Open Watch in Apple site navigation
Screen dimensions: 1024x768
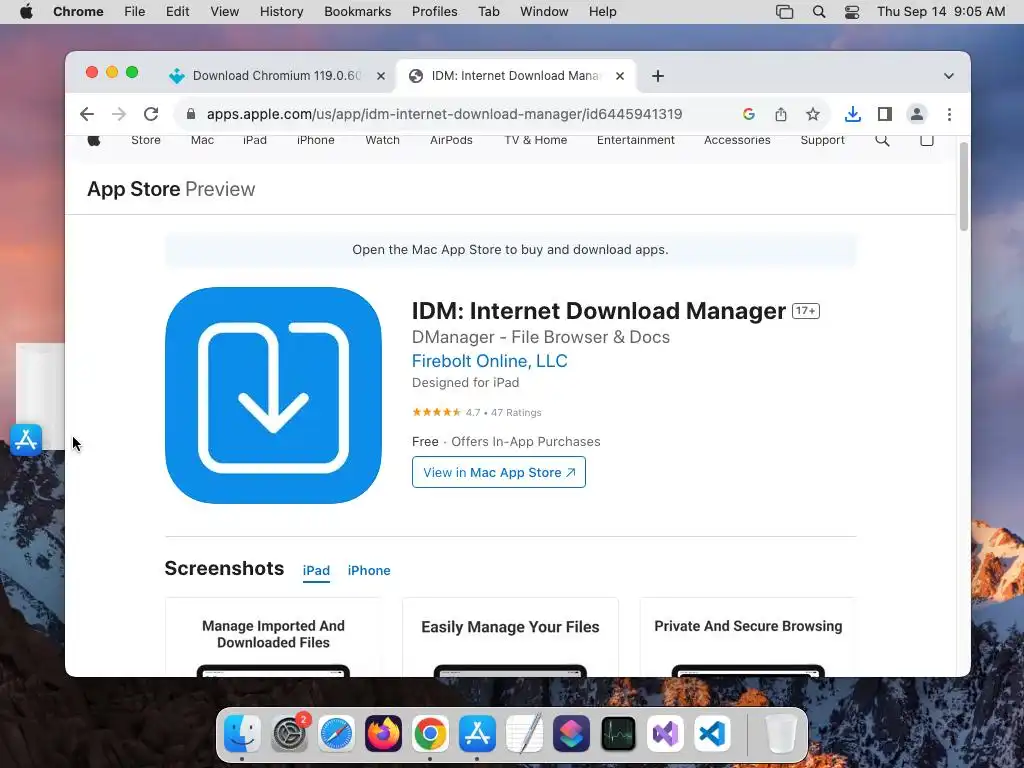pos(383,140)
